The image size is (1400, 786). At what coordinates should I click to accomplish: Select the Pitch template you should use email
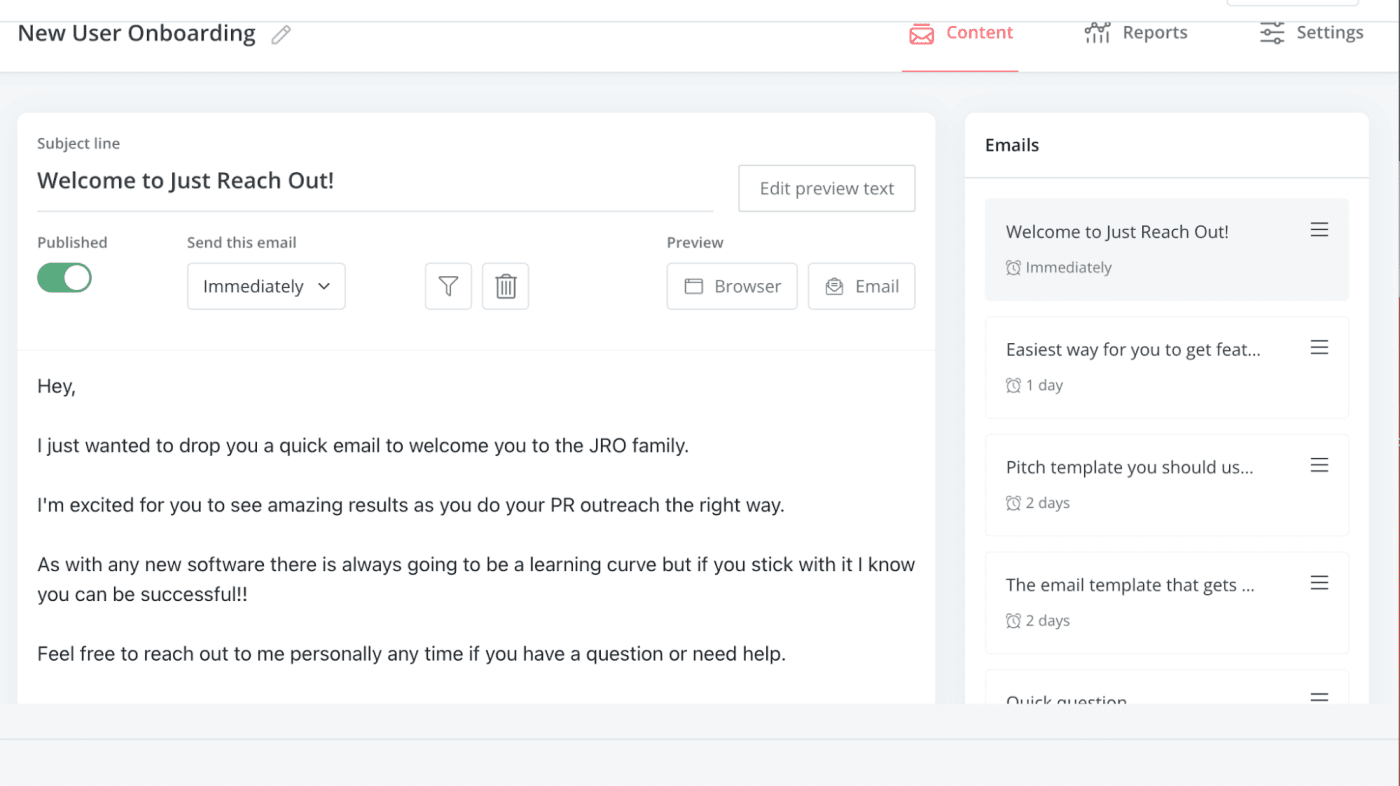1166,485
